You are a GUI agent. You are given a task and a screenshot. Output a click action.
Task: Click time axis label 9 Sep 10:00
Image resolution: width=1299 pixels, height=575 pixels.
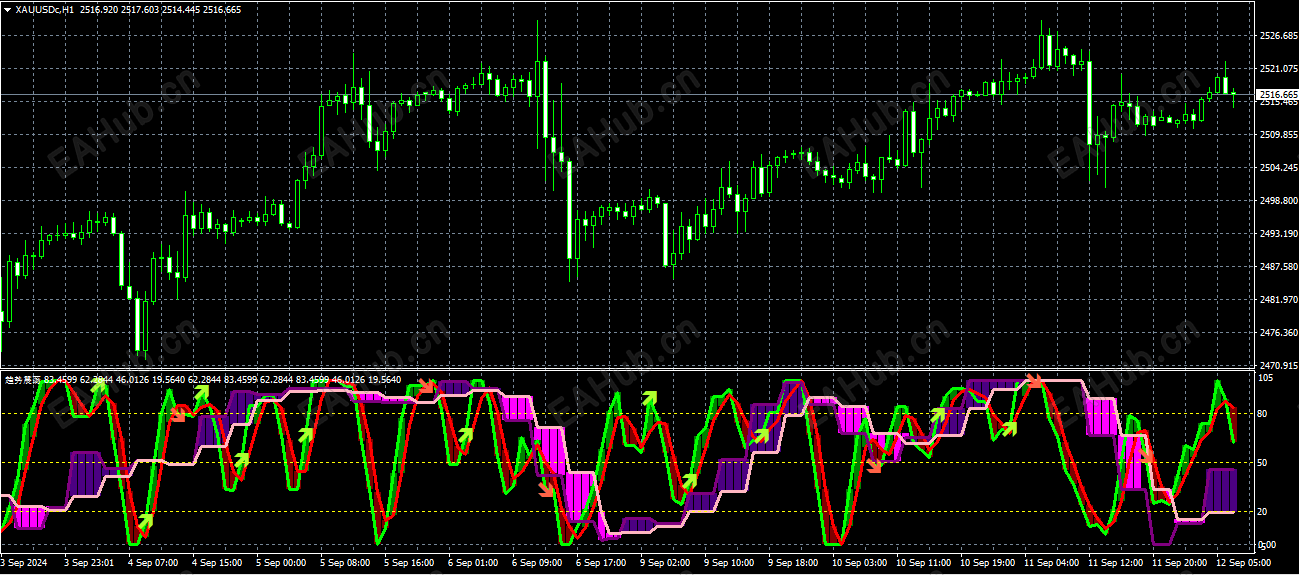[x=729, y=563]
